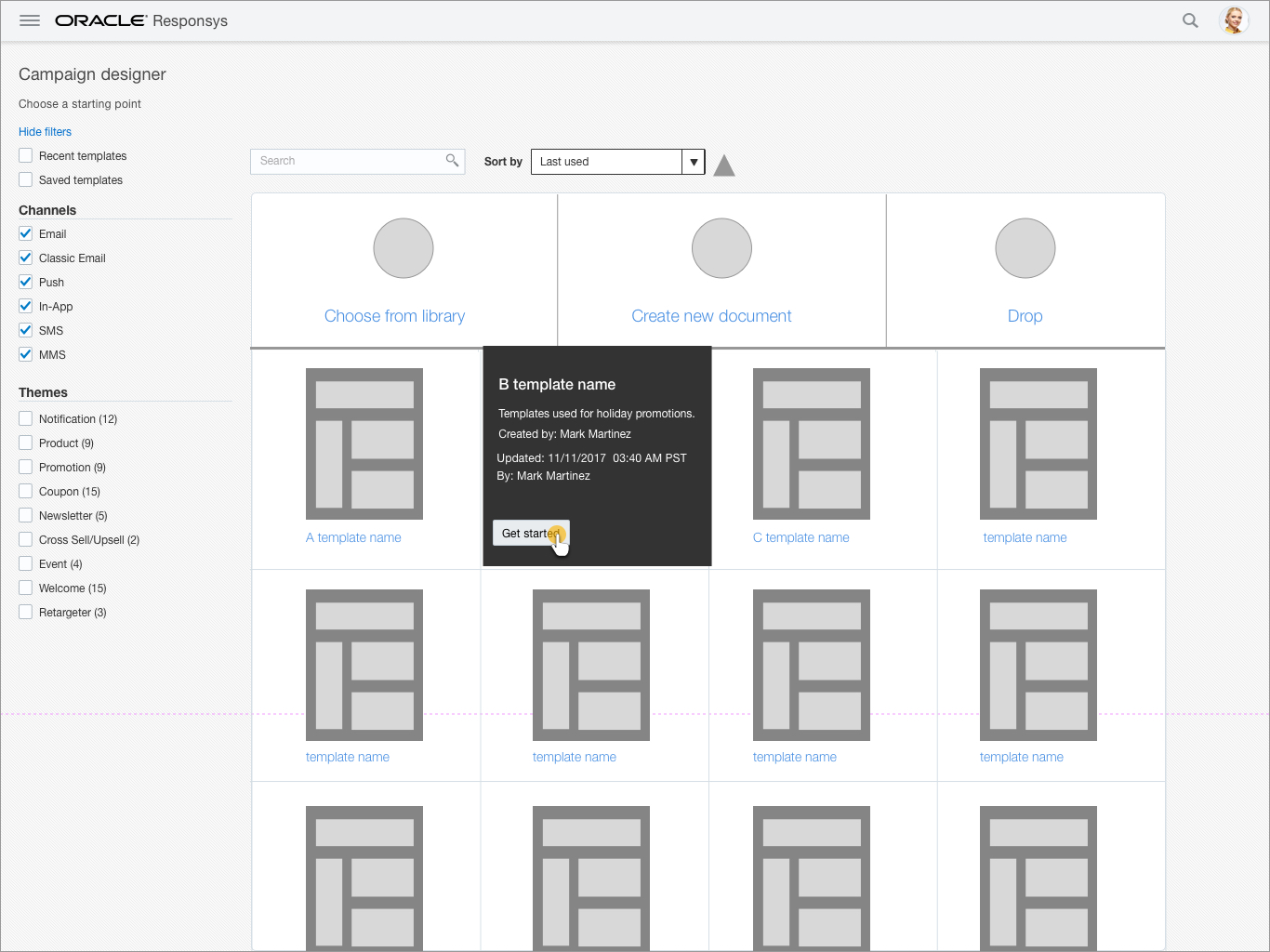Click the Campaign designer heading
Screen dimensions: 1270x952
[92, 74]
